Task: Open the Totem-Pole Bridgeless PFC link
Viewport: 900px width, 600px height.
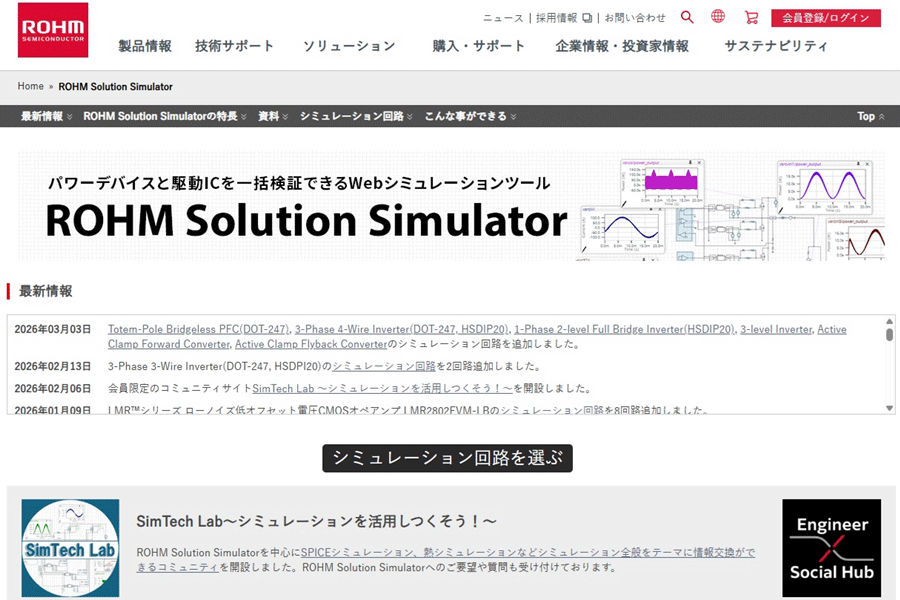Action: click(198, 329)
